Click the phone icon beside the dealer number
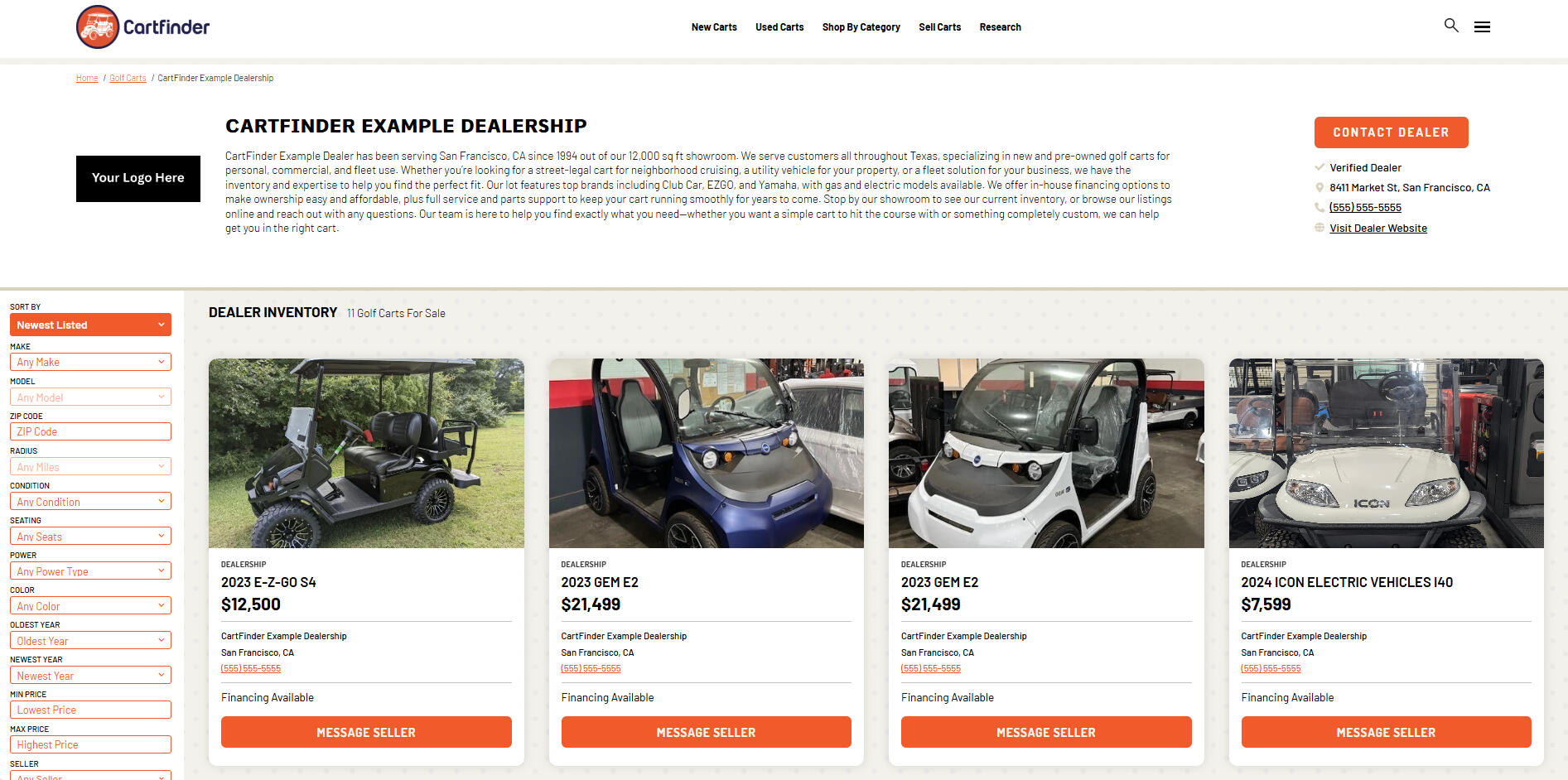 1320,208
